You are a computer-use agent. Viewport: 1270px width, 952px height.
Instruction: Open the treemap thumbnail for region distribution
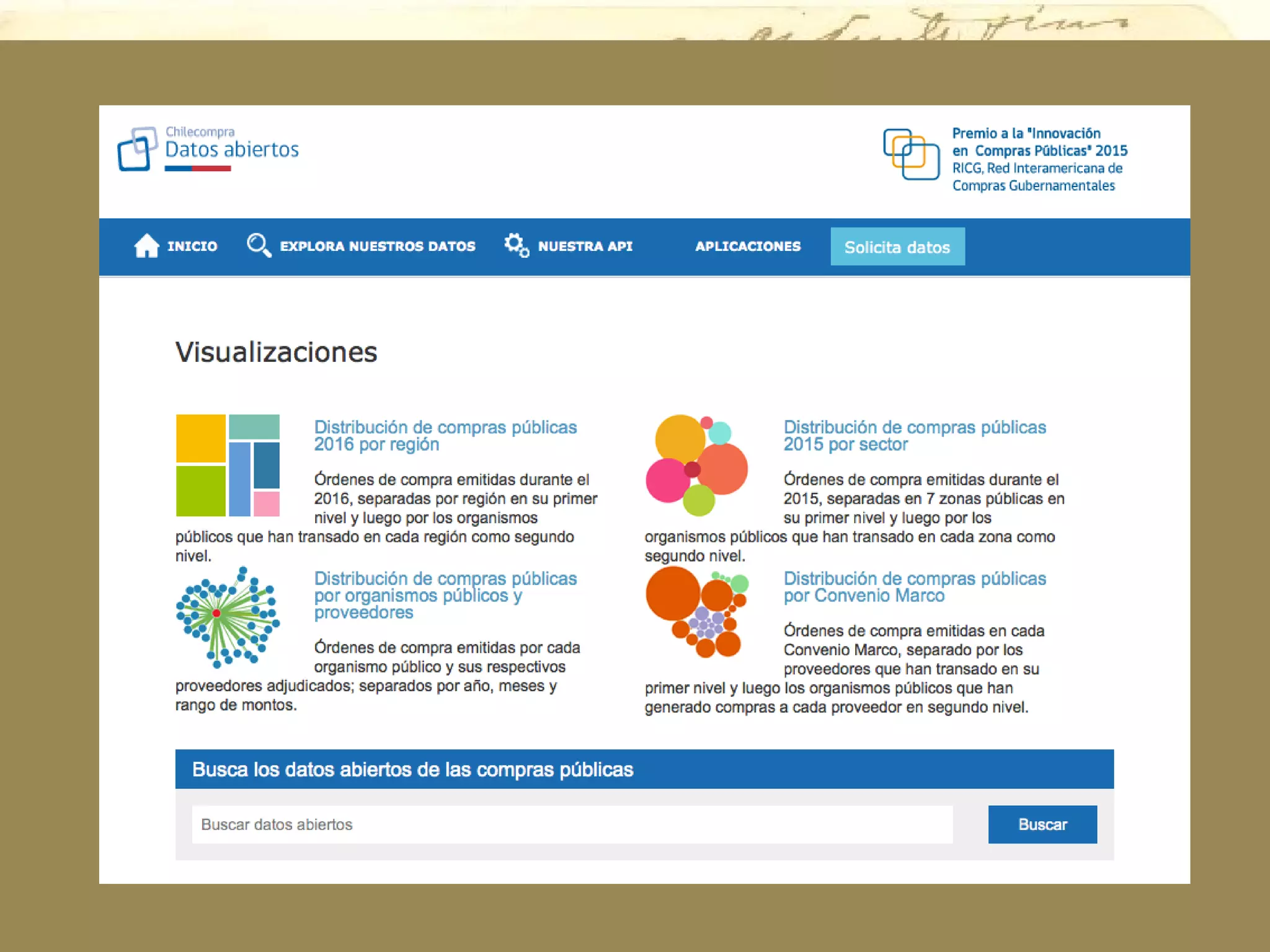click(228, 465)
